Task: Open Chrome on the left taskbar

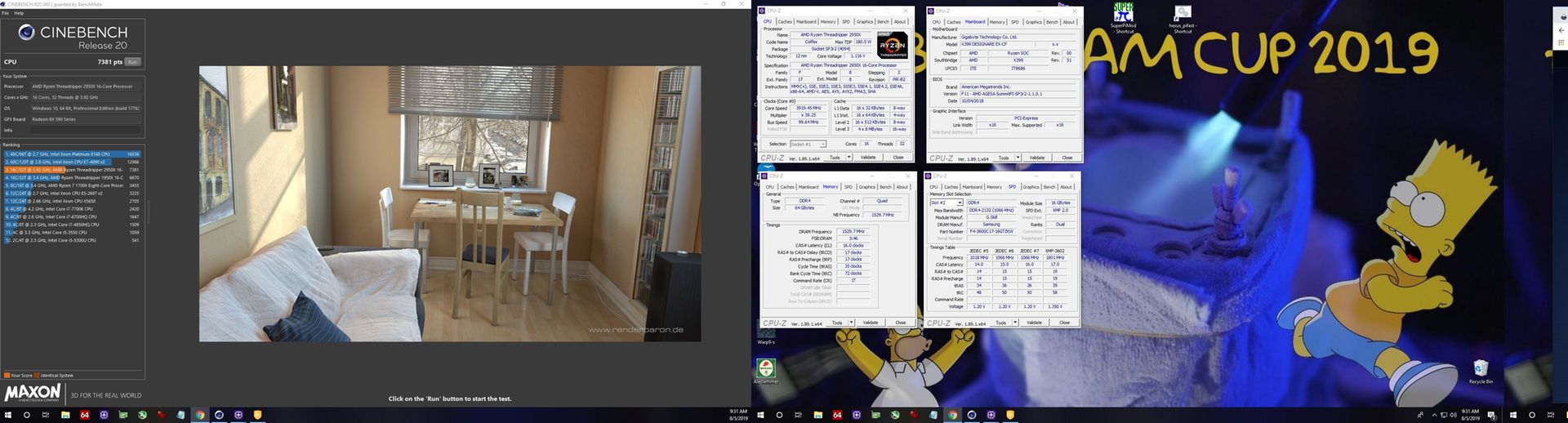Action: (199, 415)
